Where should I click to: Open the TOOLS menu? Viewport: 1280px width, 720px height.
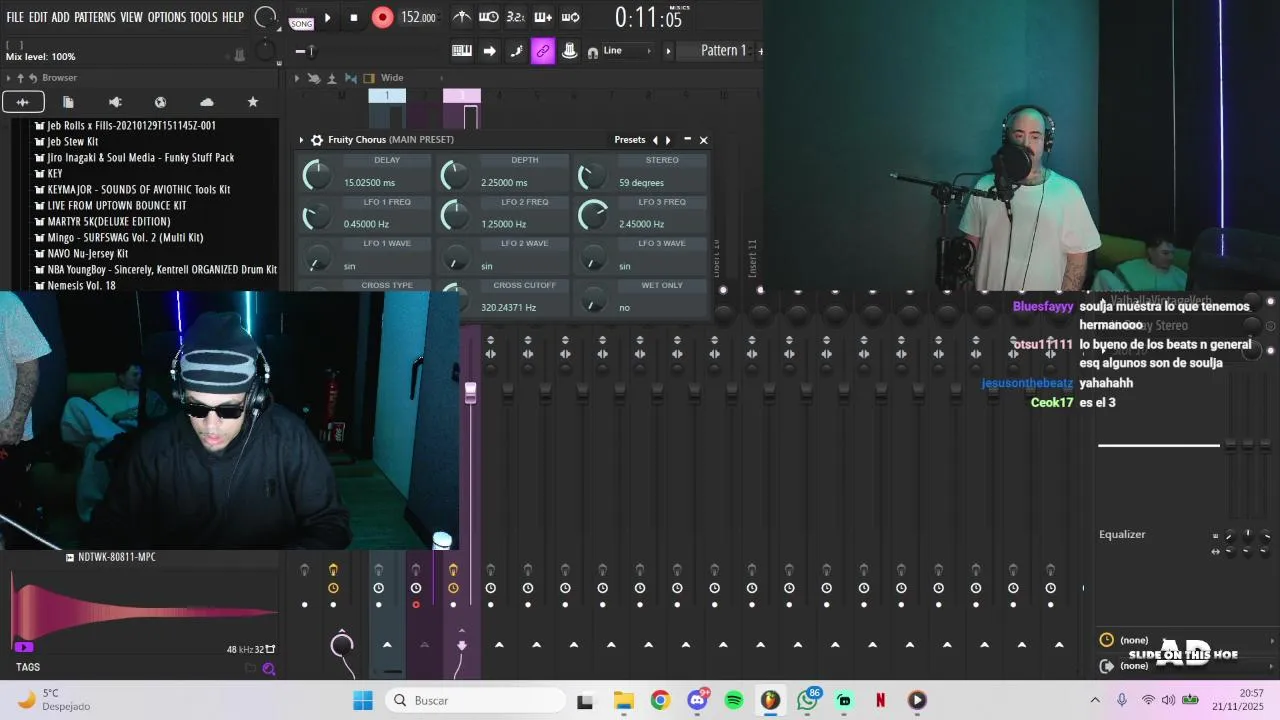coord(204,17)
